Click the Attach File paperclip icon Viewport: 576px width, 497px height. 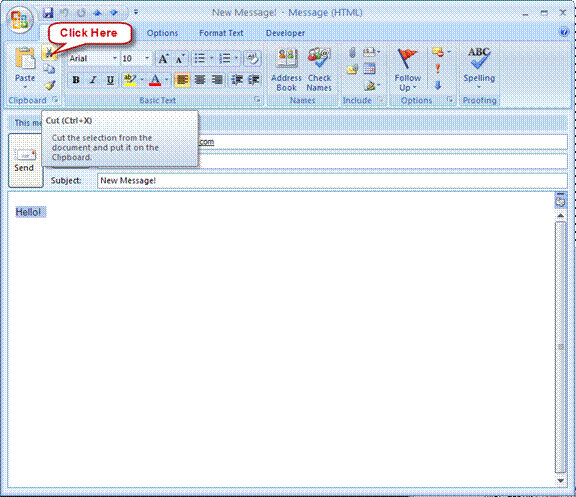pyautogui.click(x=352, y=53)
